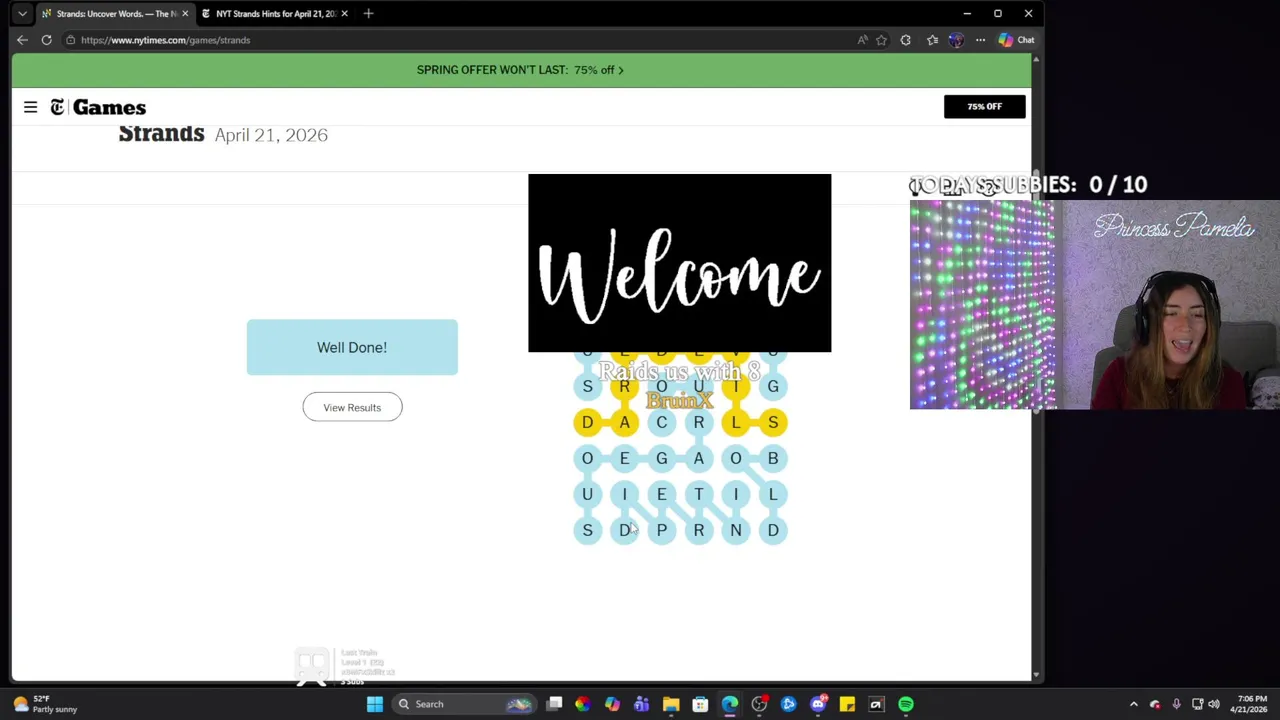View site information lock icon
The width and height of the screenshot is (1280, 720).
click(70, 40)
